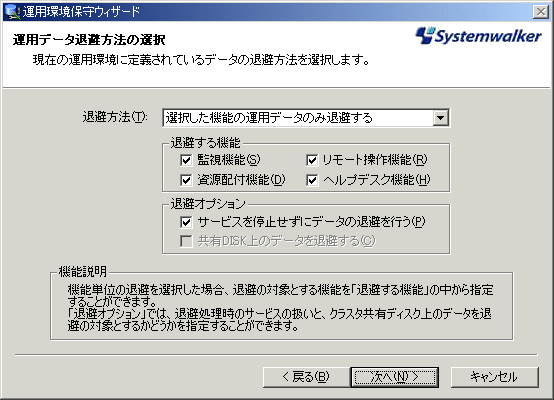Click the 共有DISK上のデータを退避する(C) checkbox
The image size is (554, 400).
(x=186, y=241)
